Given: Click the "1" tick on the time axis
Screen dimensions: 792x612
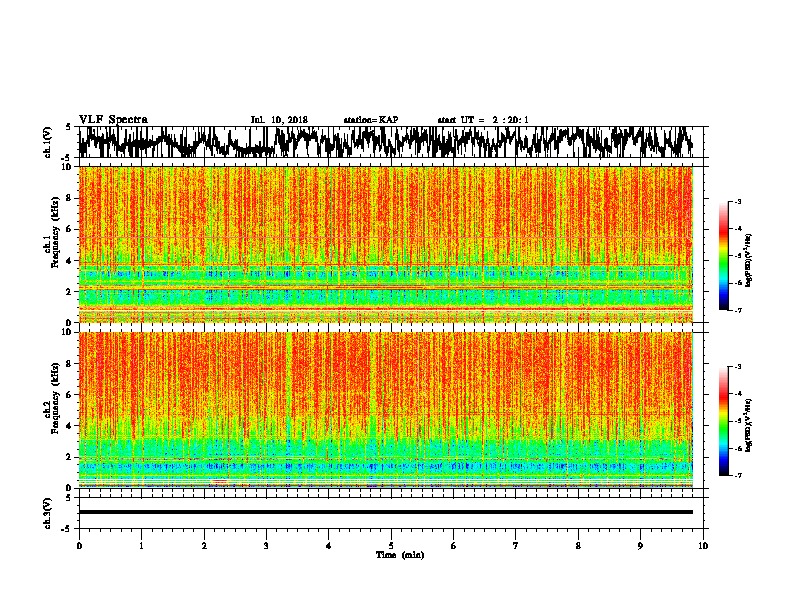Looking at the screenshot, I should [141, 546].
